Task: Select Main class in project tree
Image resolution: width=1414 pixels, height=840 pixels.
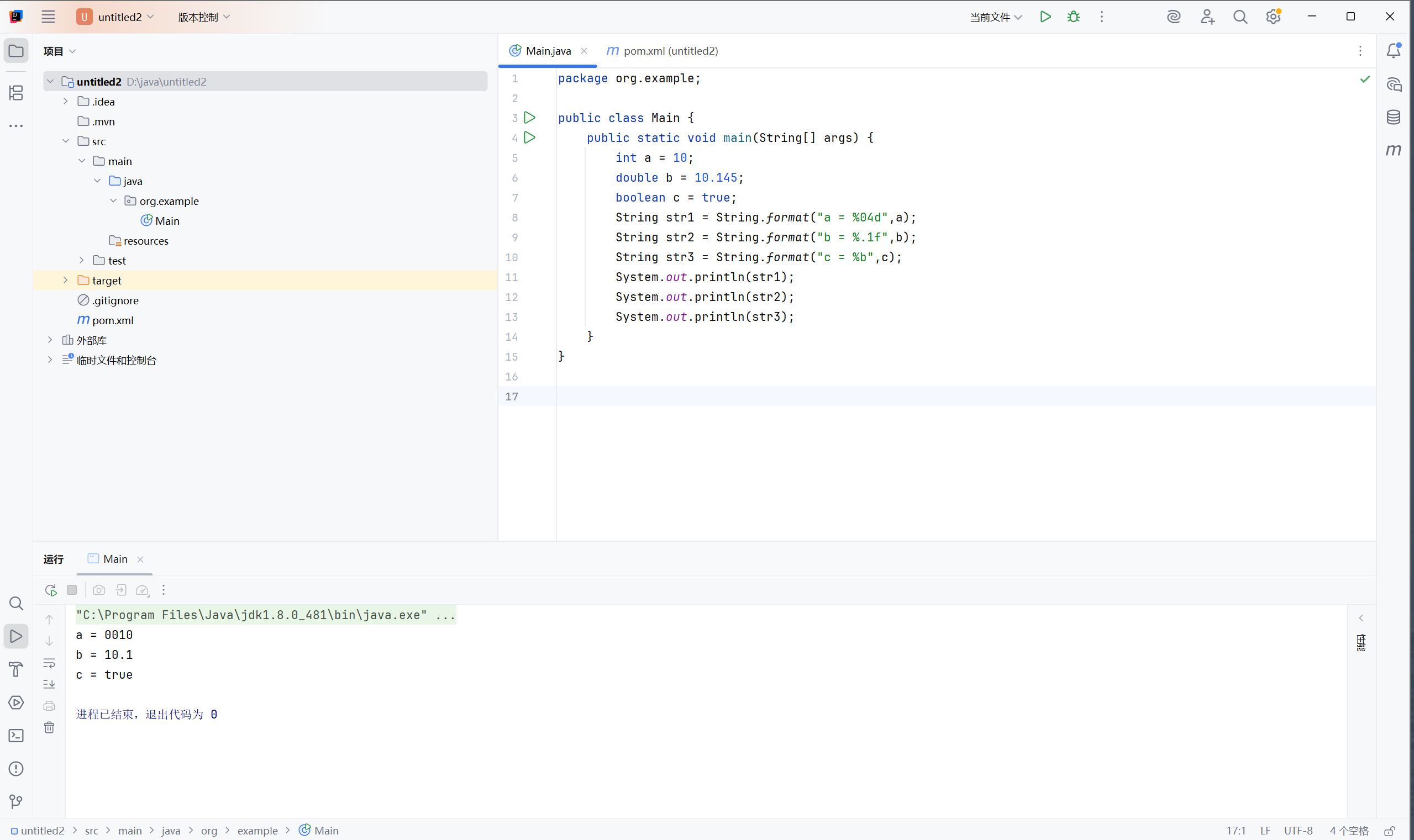Action: tap(160, 221)
